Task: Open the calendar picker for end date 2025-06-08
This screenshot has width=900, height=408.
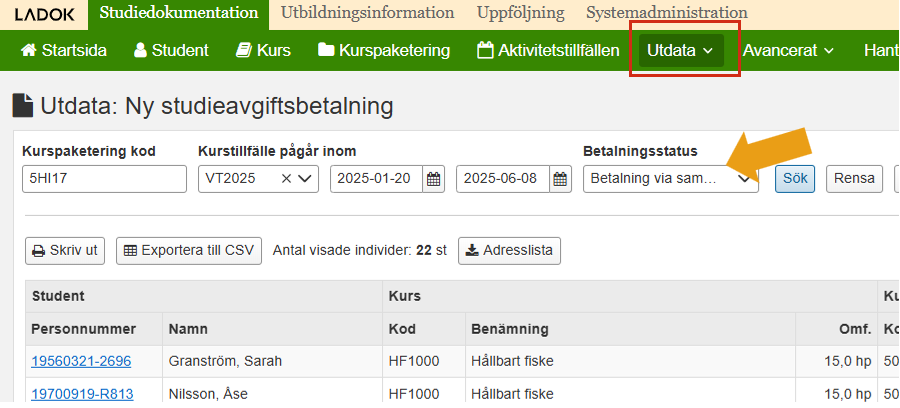Action: (x=560, y=179)
